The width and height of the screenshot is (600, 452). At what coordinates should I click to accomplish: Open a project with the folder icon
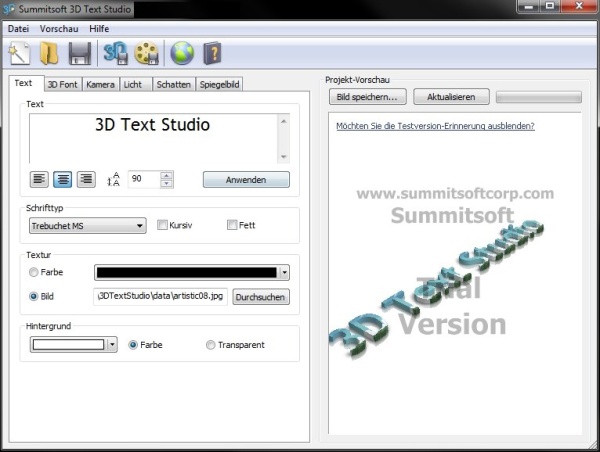[x=49, y=54]
